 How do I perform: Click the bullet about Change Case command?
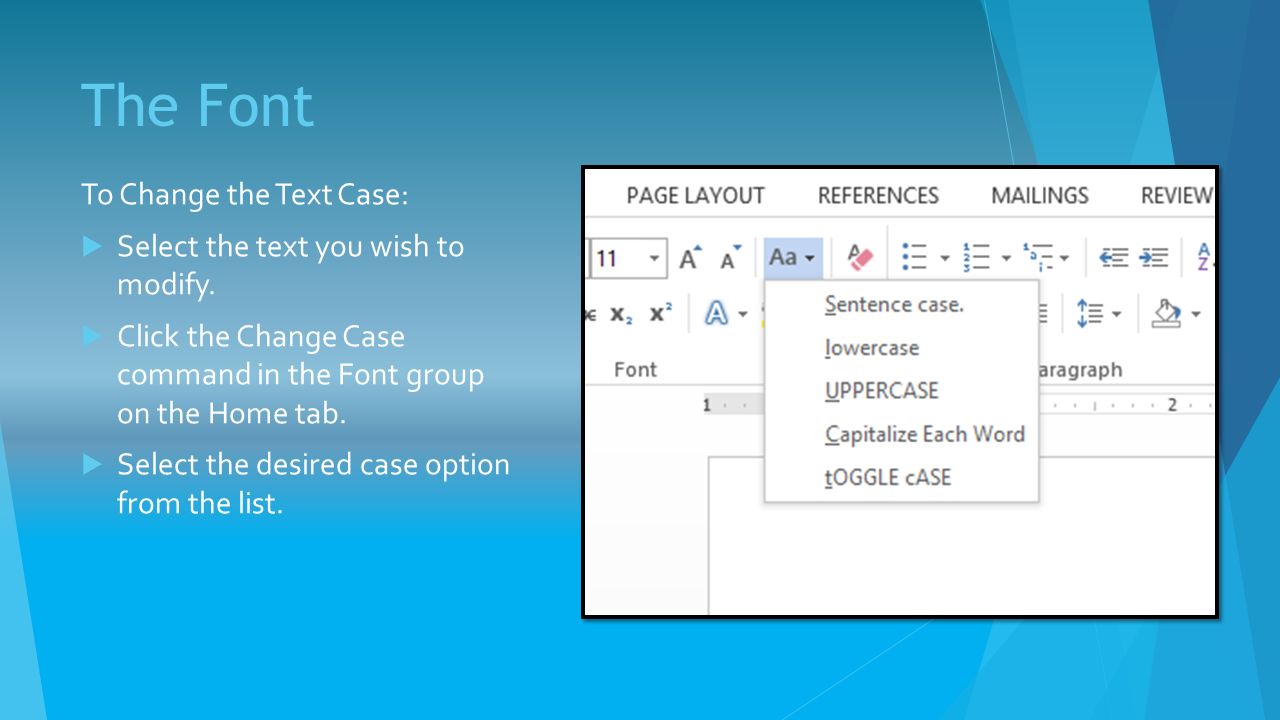point(300,374)
